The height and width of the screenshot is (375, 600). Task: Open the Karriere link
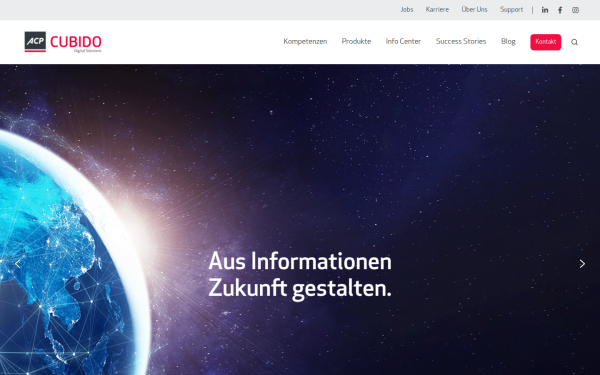point(437,10)
